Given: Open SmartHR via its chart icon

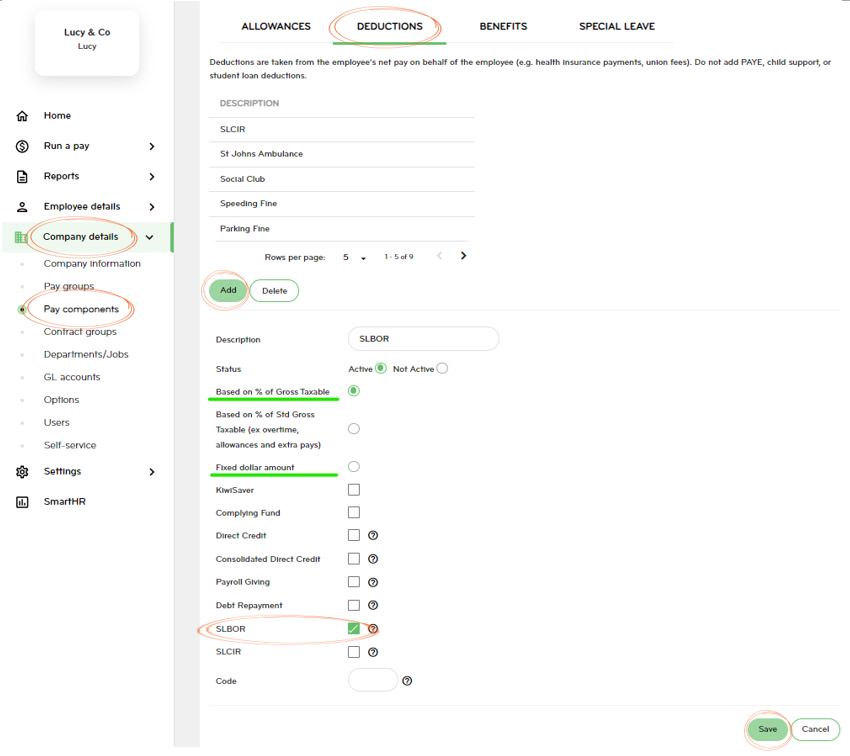Looking at the screenshot, I should pyautogui.click(x=22, y=502).
